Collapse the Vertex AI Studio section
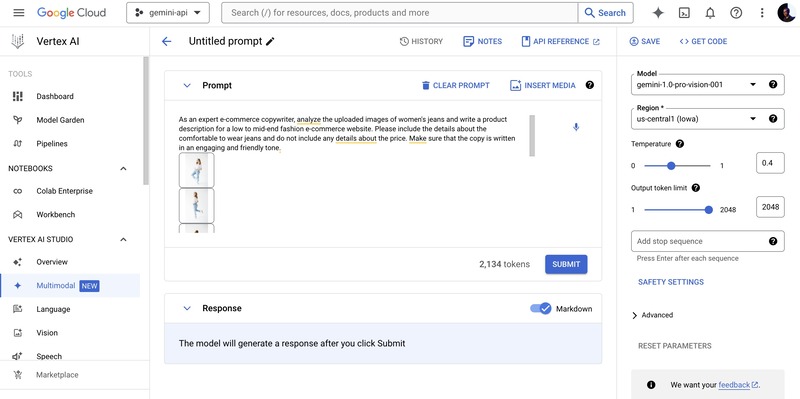Image resolution: width=800 pixels, height=399 pixels. click(123, 239)
